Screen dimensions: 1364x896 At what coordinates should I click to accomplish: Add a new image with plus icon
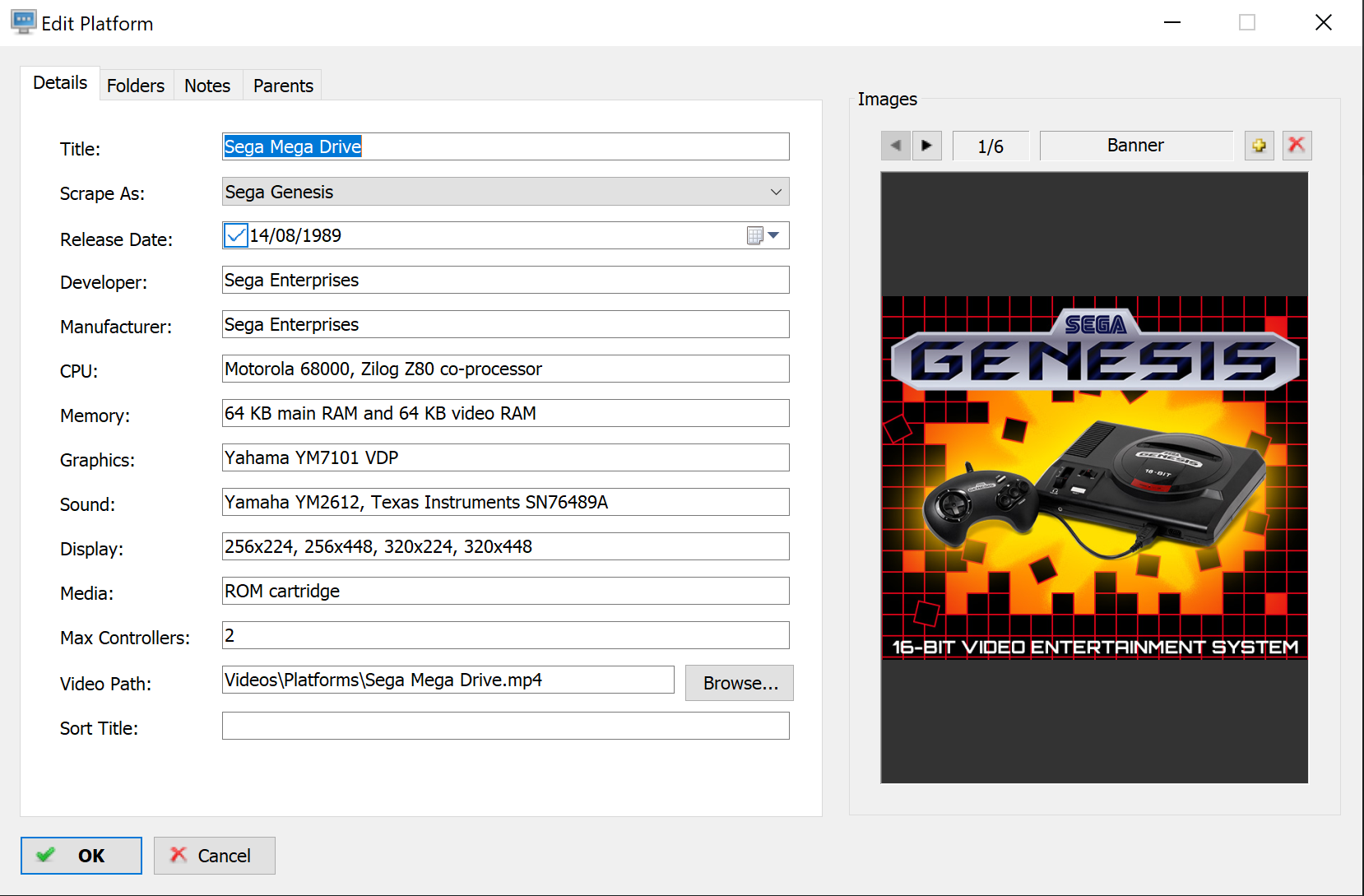click(1259, 146)
